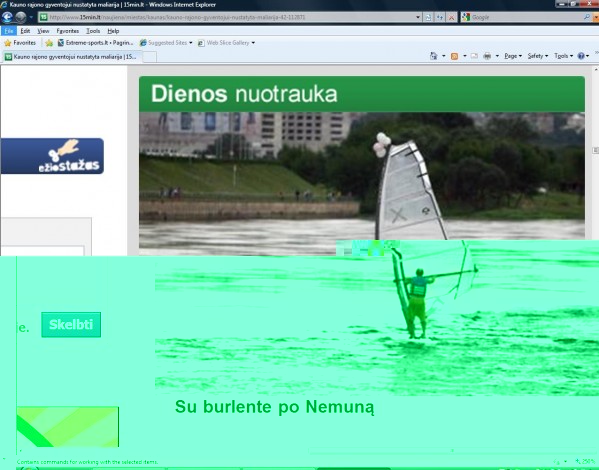Click the Compatibility View icon

pos(429,17)
